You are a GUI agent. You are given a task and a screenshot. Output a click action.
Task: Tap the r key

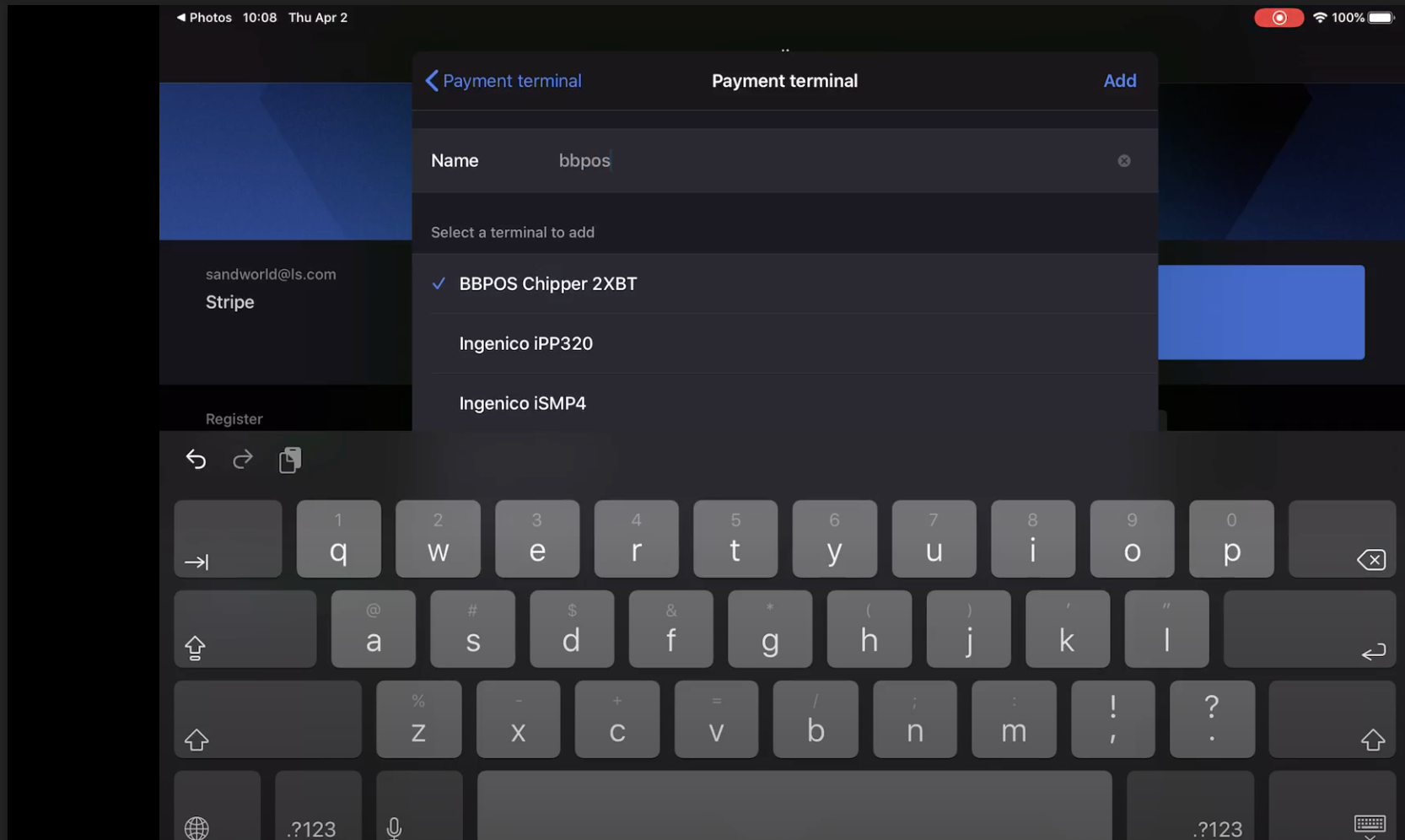pyautogui.click(x=636, y=539)
